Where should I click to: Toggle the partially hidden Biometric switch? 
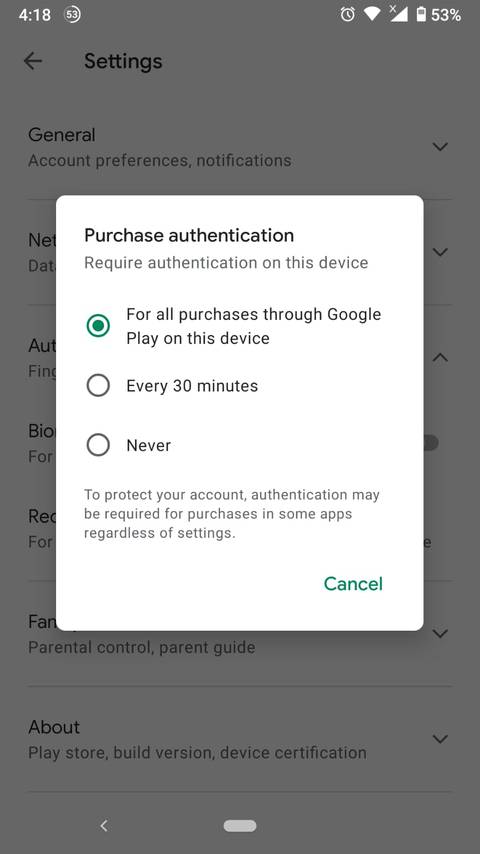coord(431,442)
